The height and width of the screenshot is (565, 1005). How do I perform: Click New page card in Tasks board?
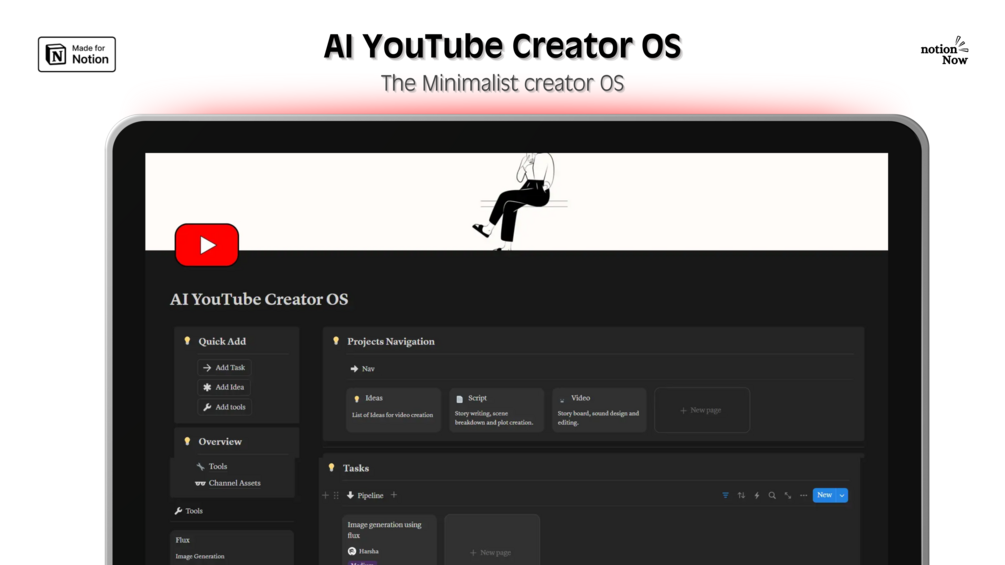point(492,541)
